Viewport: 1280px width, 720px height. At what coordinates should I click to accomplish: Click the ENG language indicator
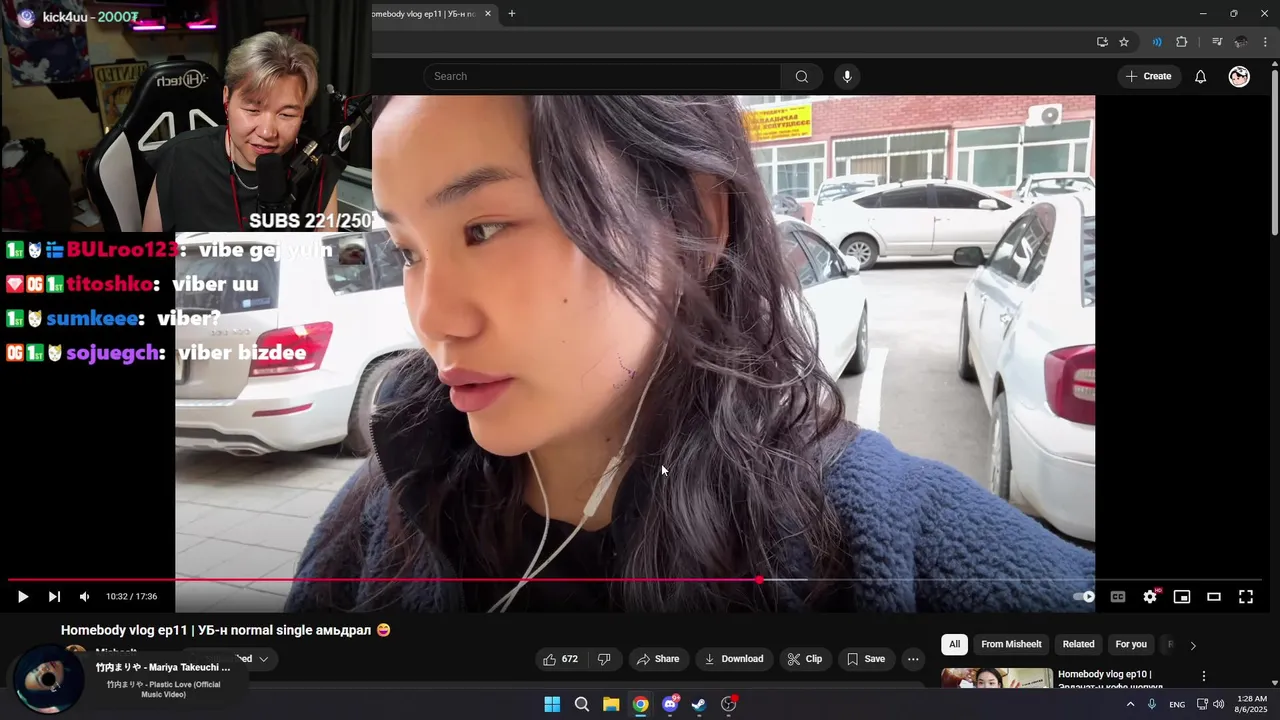click(1177, 705)
